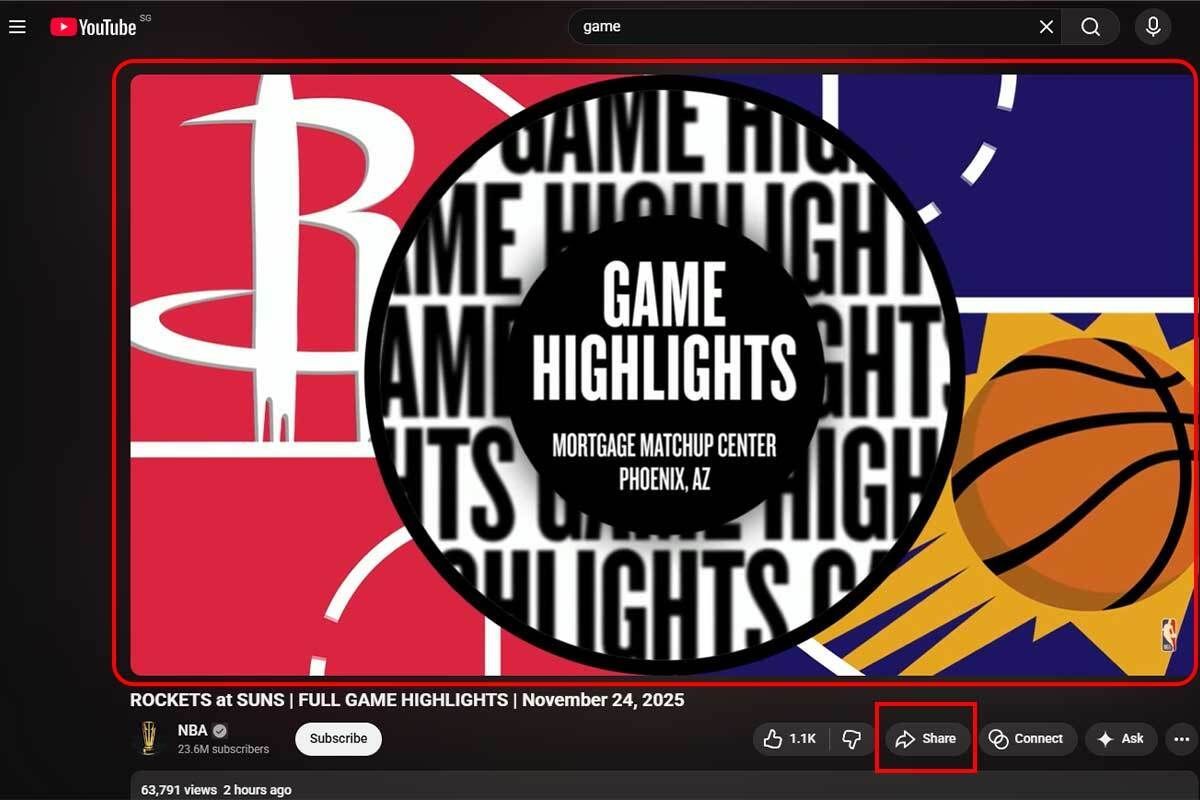Click the YouTube home logo
Screen dimensions: 1200x800
pyautogui.click(x=94, y=27)
